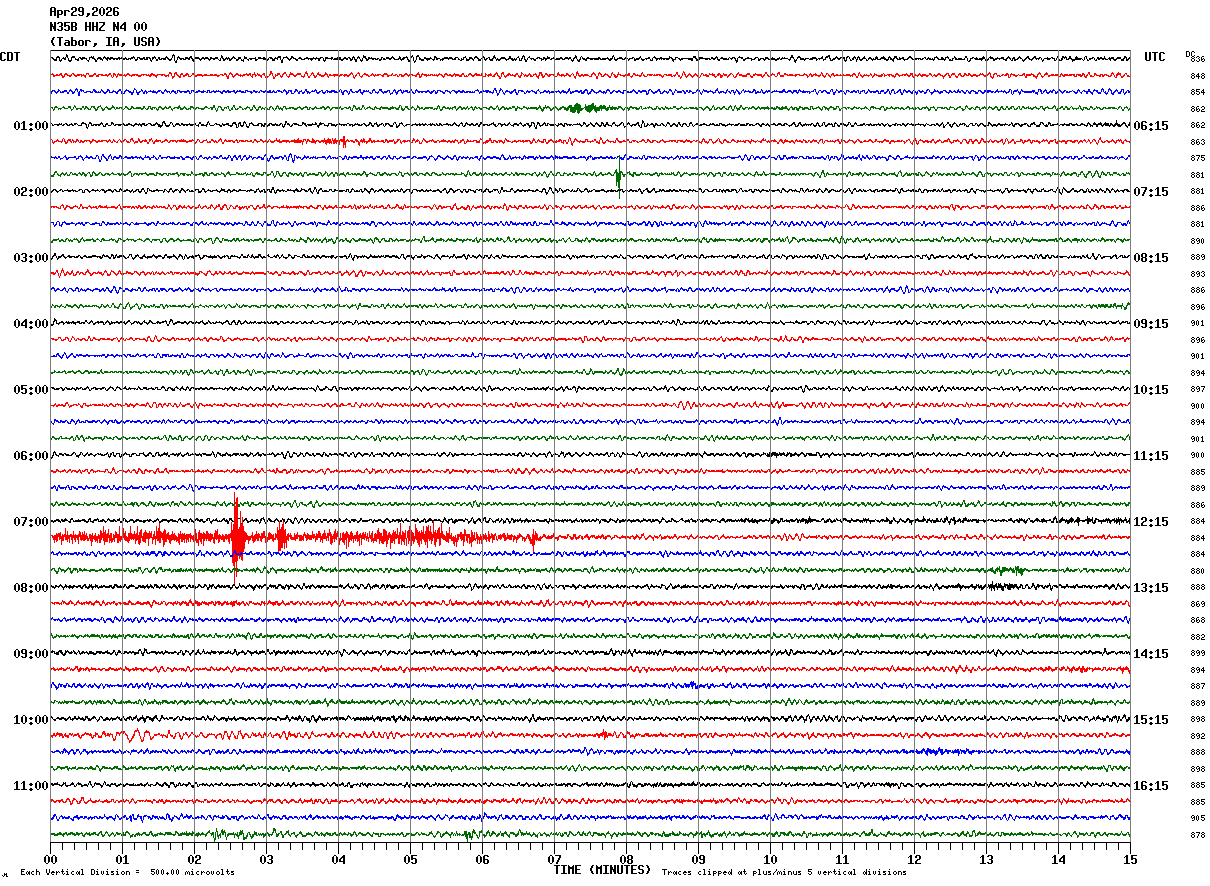Click the 06:15 UTC time label
This screenshot has height=886, width=1210.
pos(1151,126)
